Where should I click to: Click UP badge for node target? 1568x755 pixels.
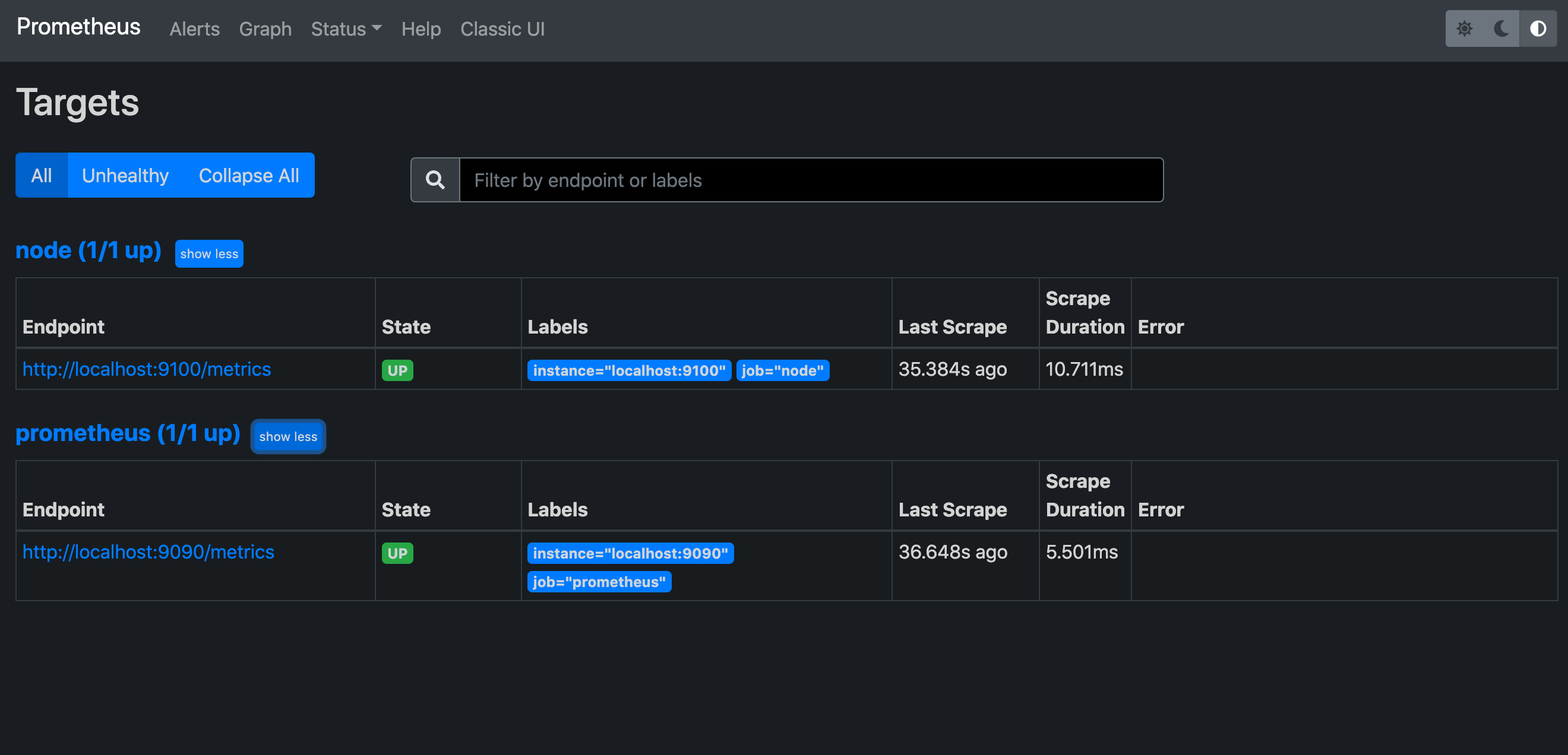click(397, 370)
